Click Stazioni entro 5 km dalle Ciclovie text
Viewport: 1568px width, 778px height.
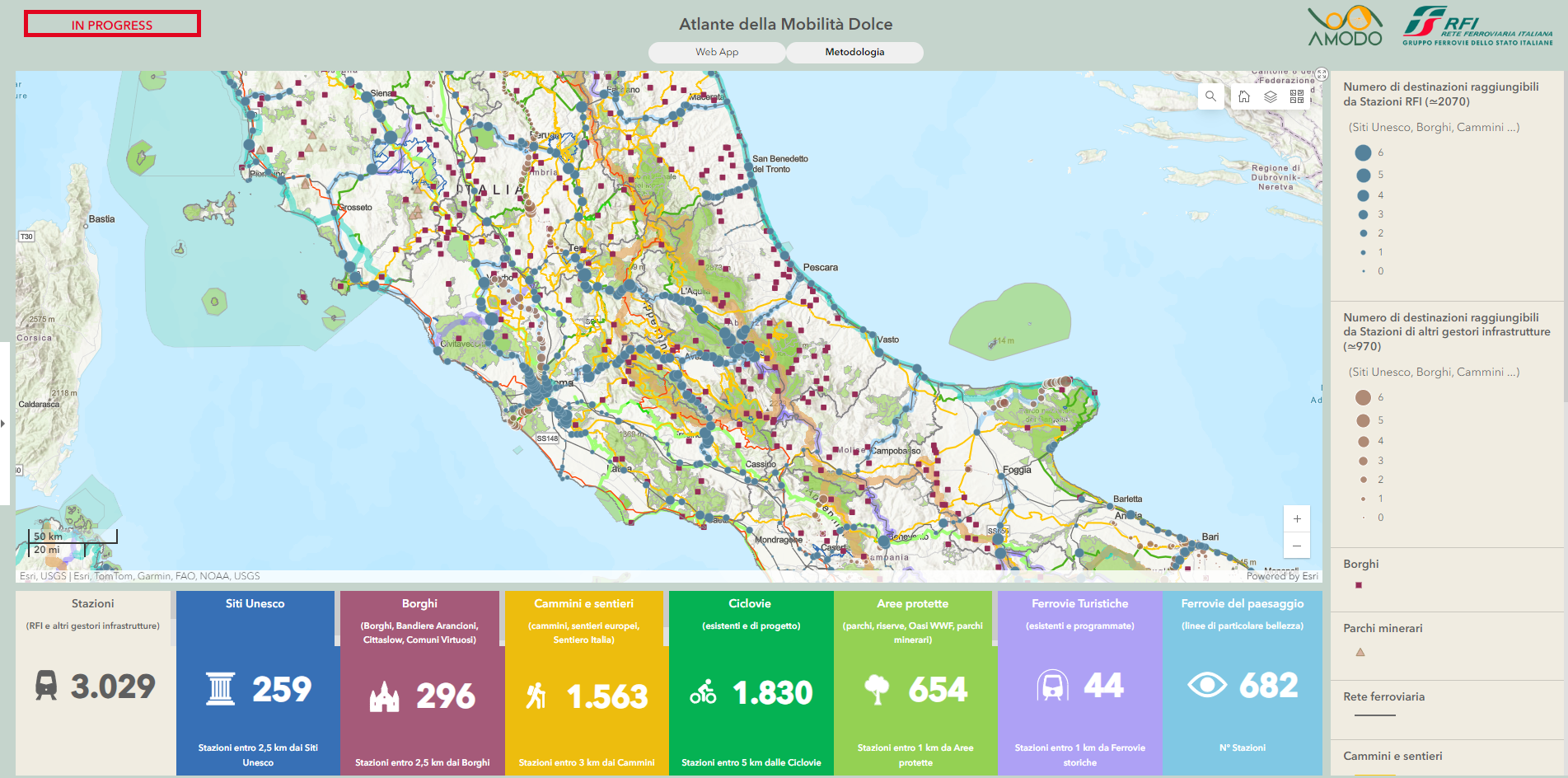(751, 762)
